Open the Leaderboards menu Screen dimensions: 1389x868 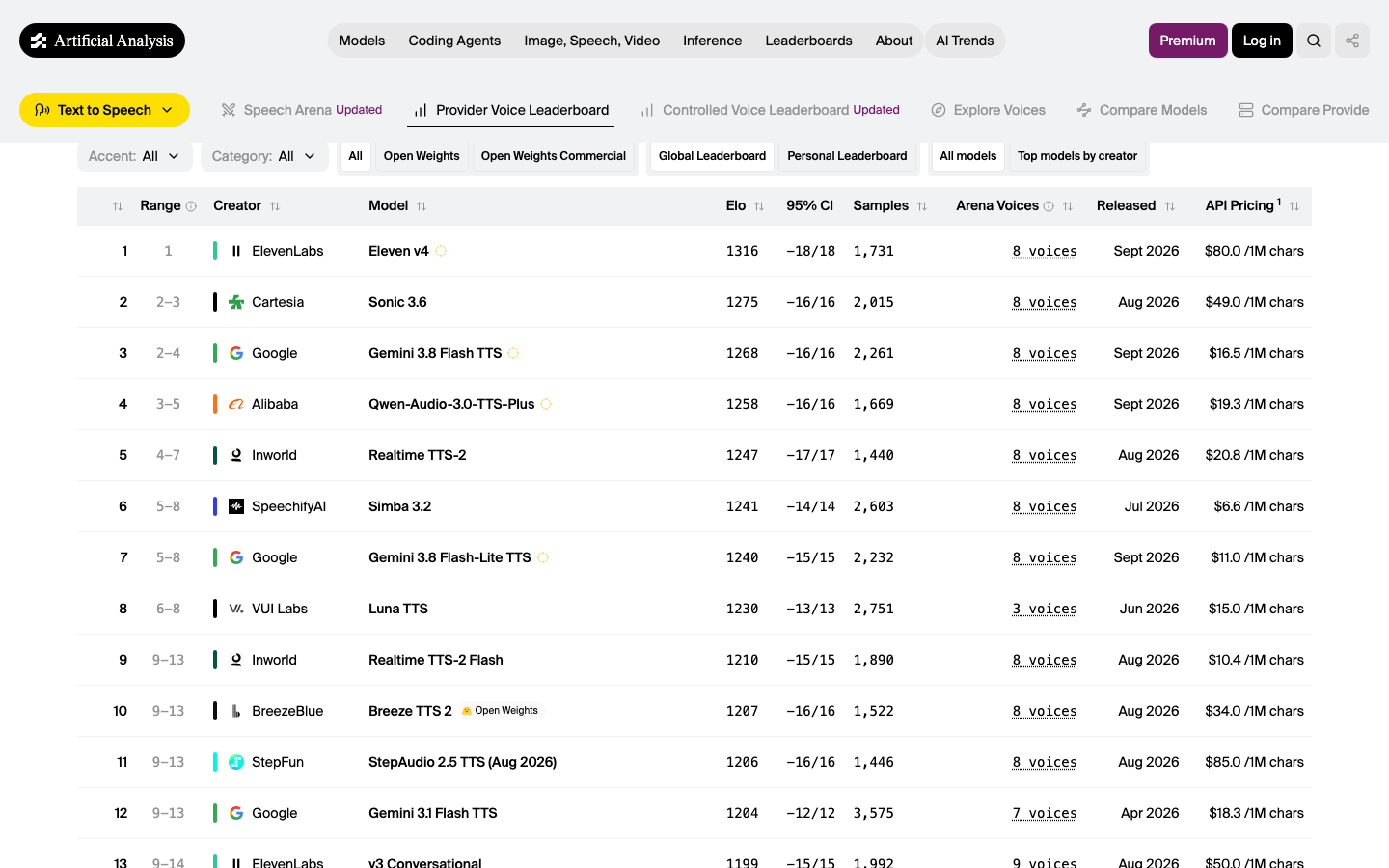coord(808,41)
